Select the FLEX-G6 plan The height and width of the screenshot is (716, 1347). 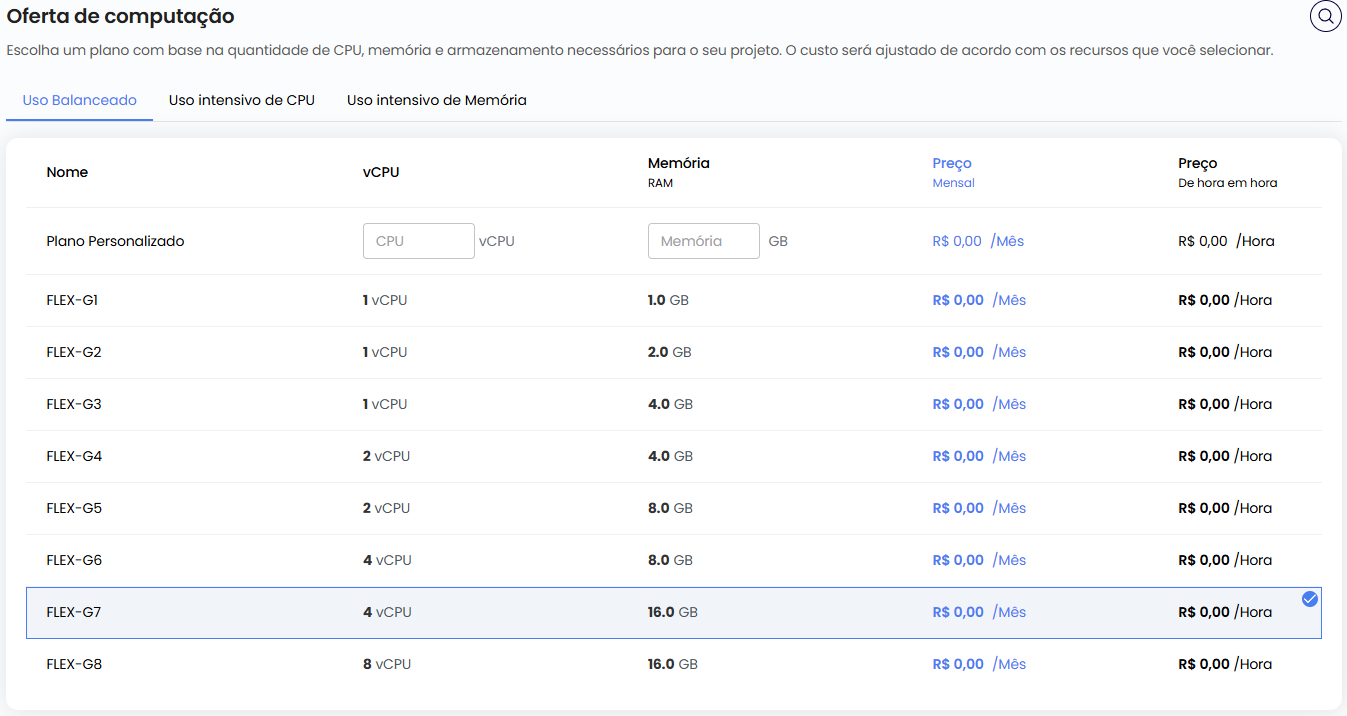tap(674, 560)
